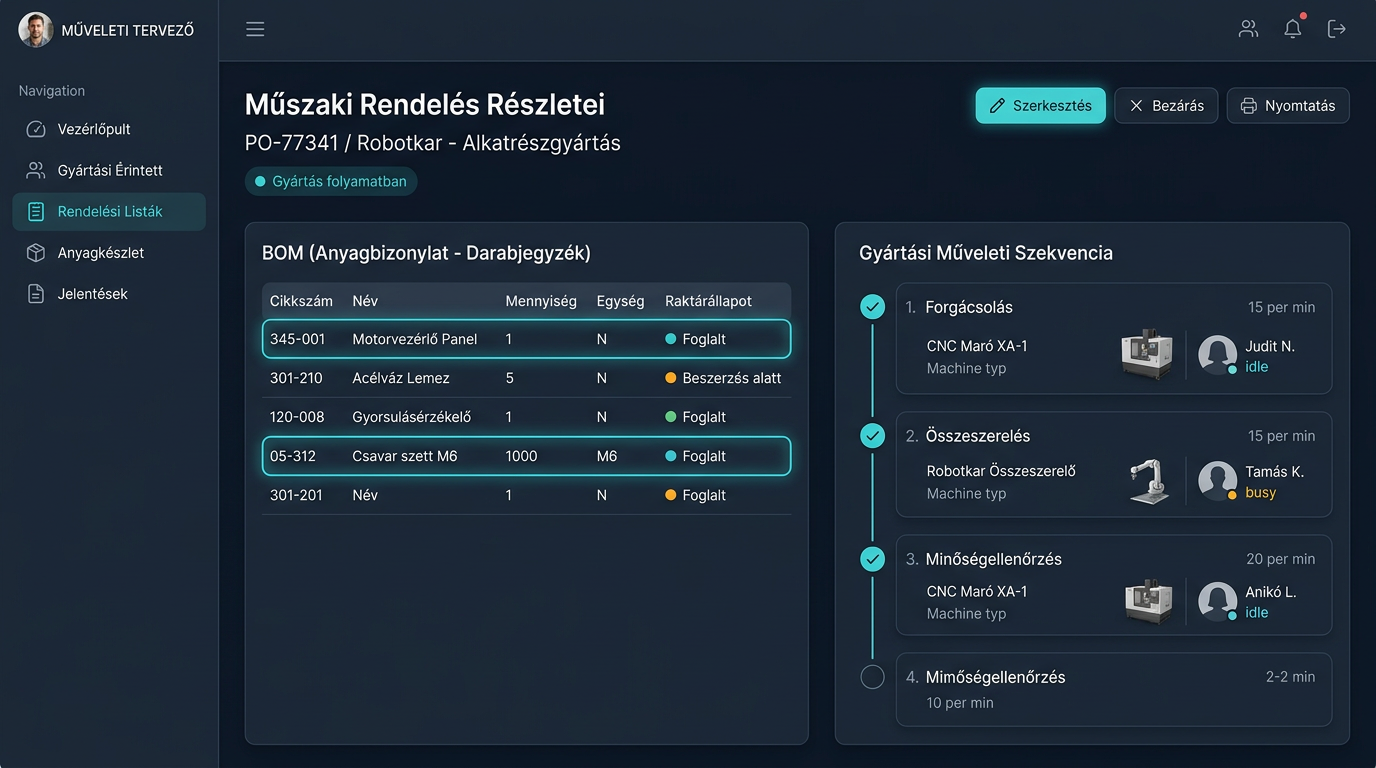Click the Mennyiség column header
The height and width of the screenshot is (768, 1376).
pyautogui.click(x=541, y=301)
